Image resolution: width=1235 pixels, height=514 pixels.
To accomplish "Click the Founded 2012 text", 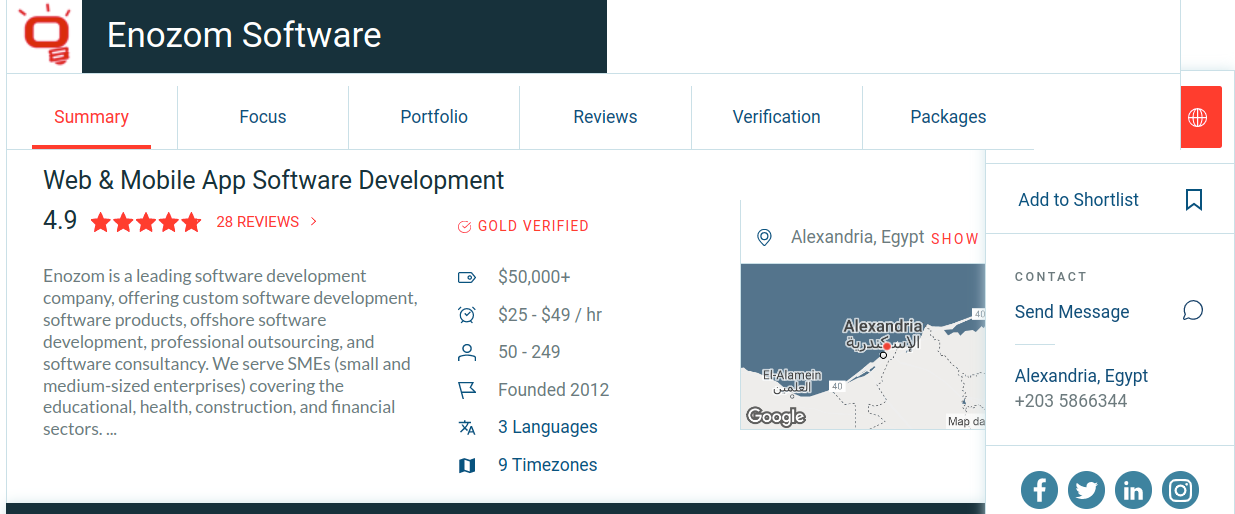I will pyautogui.click(x=553, y=390).
